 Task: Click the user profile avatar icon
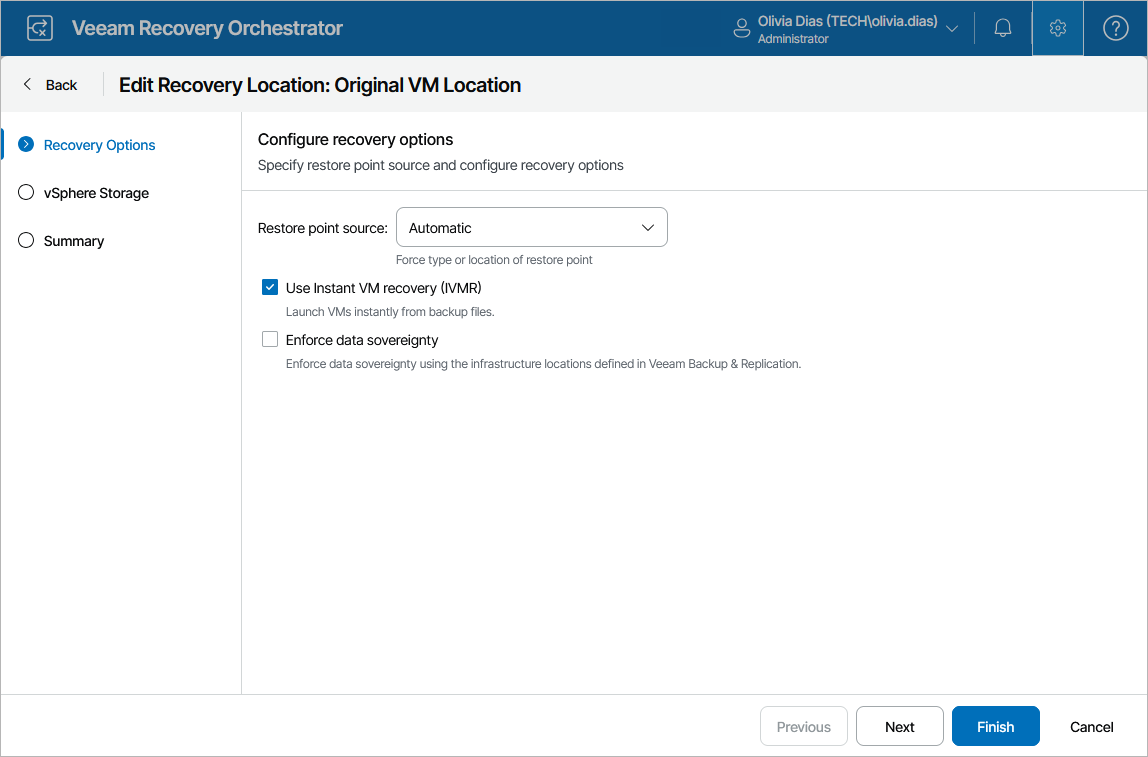click(742, 28)
